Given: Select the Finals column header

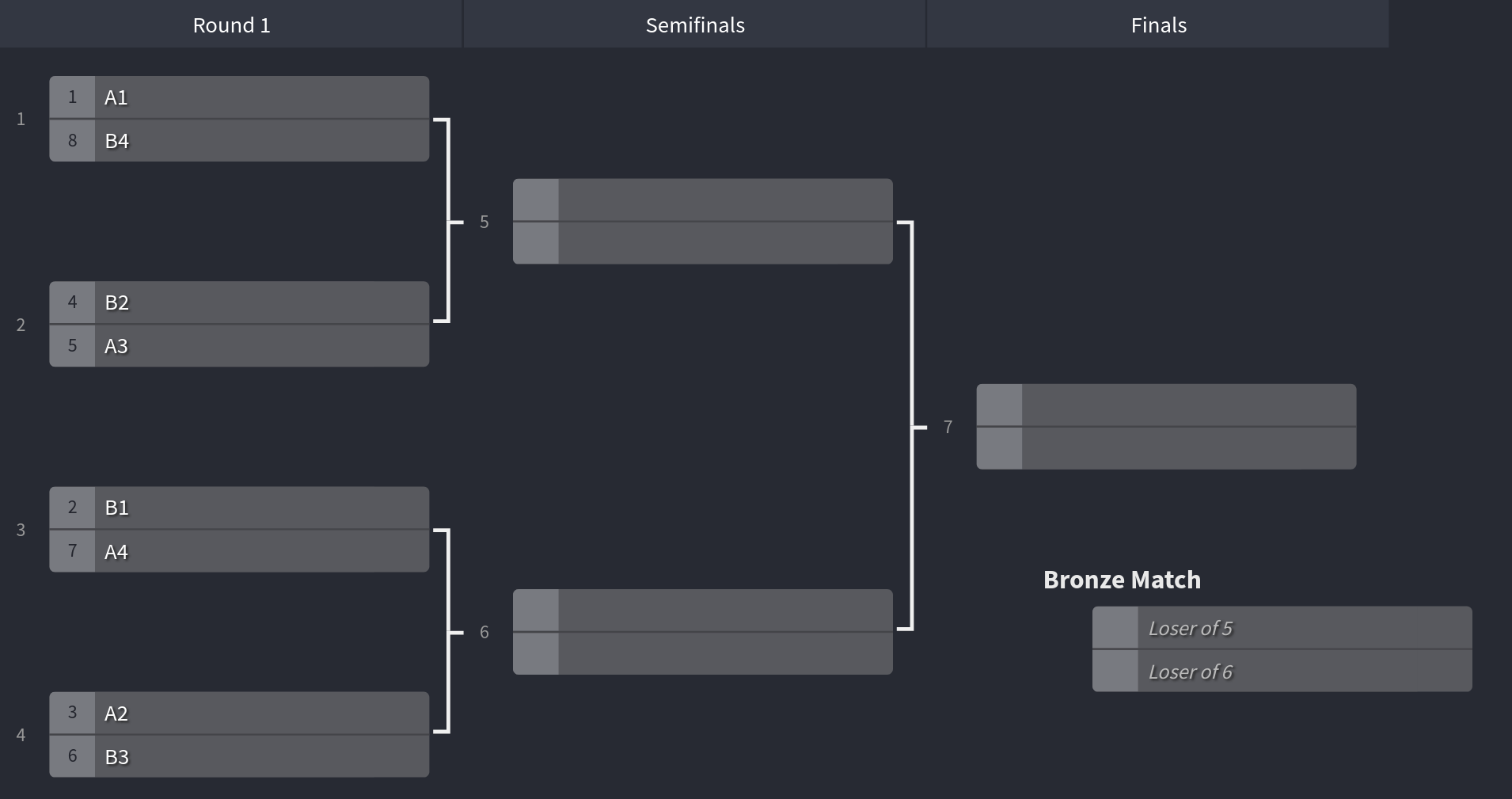Looking at the screenshot, I should (1158, 25).
